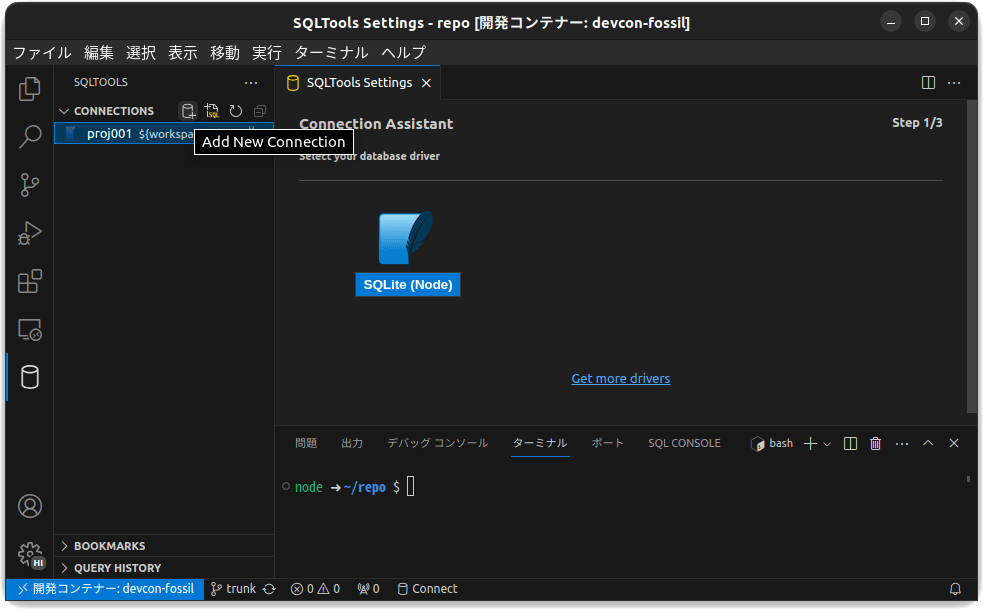Open the Search view in activity bar
Image resolution: width=983 pixels, height=609 pixels.
(x=29, y=137)
